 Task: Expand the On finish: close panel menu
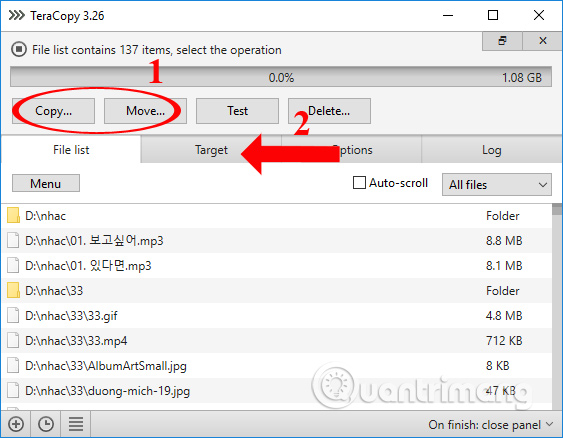click(x=490, y=425)
